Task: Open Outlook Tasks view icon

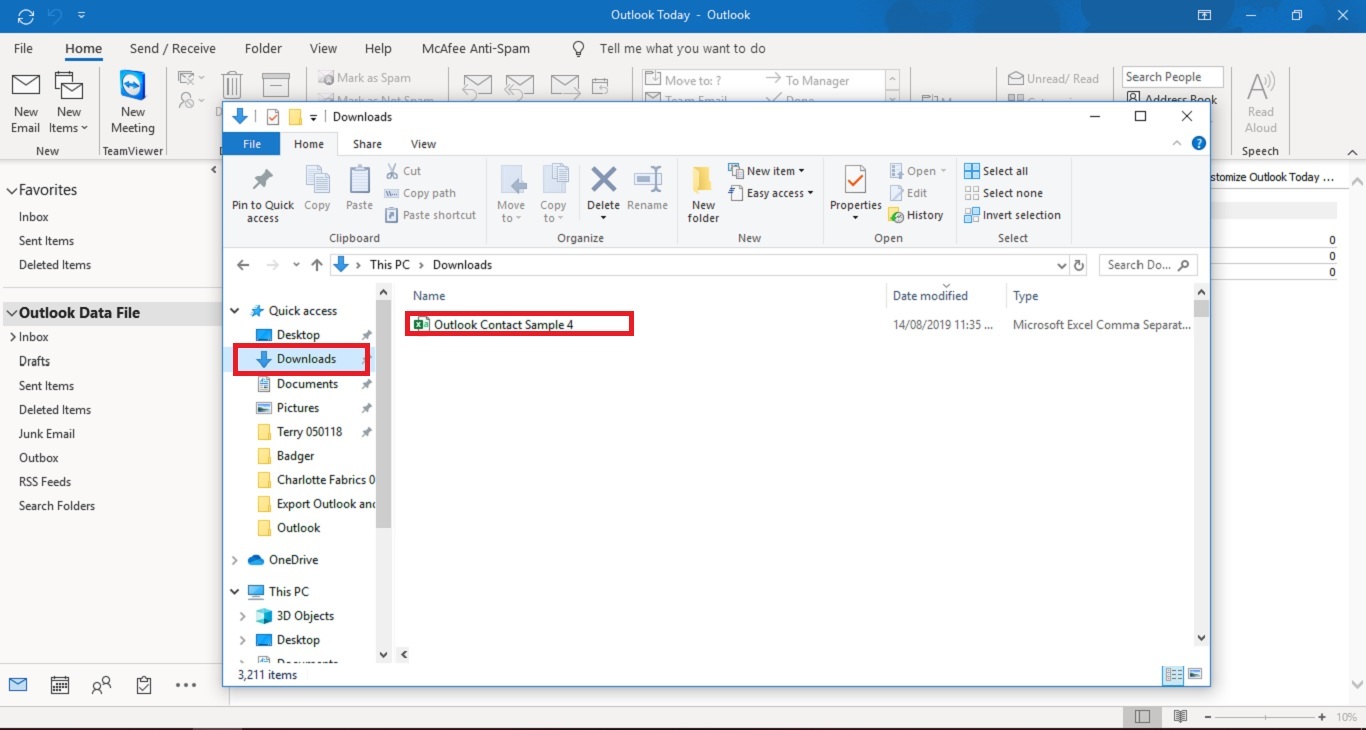Action: [144, 685]
